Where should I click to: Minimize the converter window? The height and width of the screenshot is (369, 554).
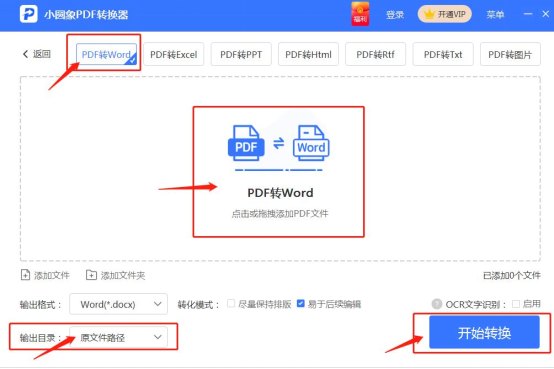point(528,14)
